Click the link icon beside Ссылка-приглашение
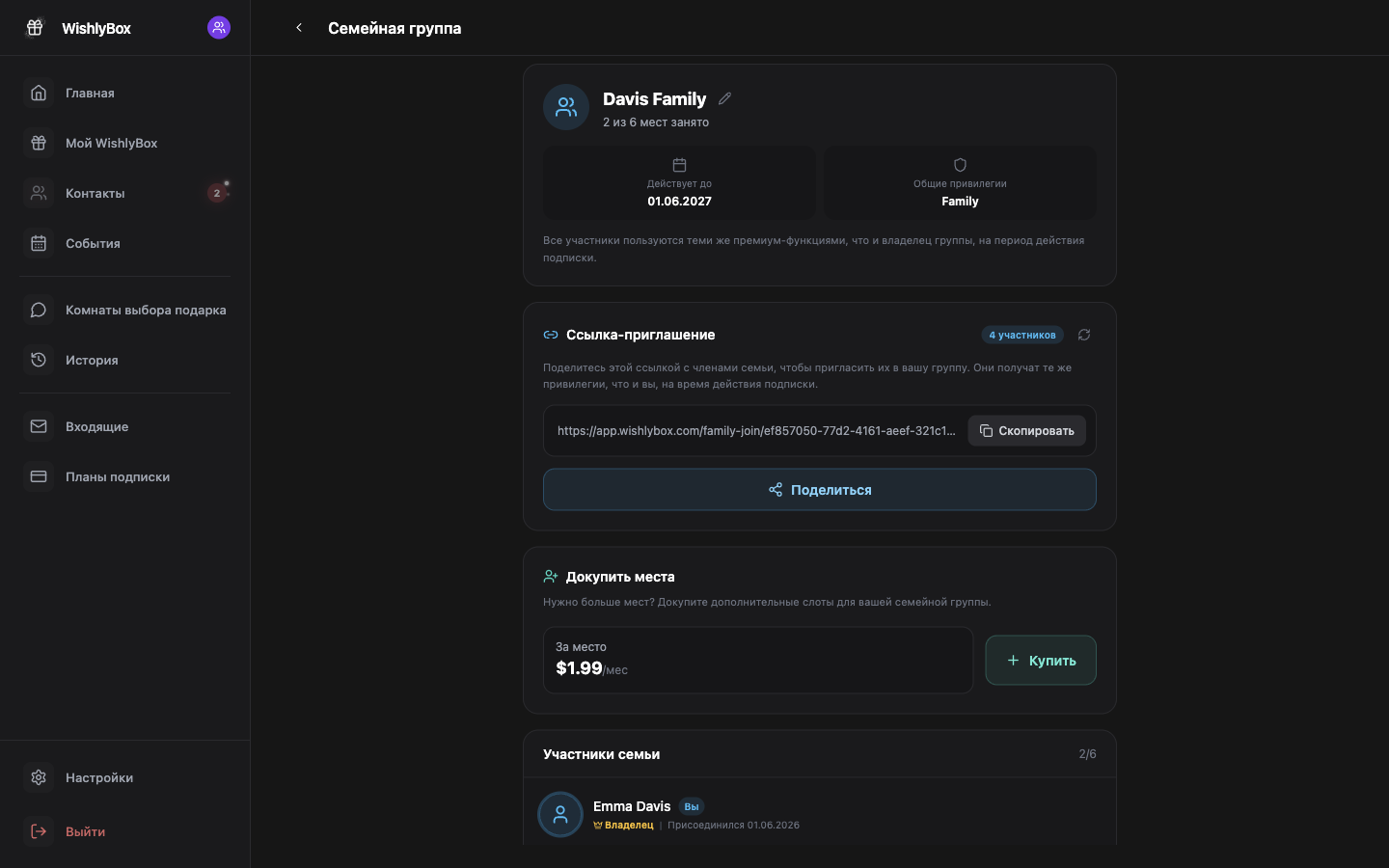The image size is (1389, 868). 551,335
